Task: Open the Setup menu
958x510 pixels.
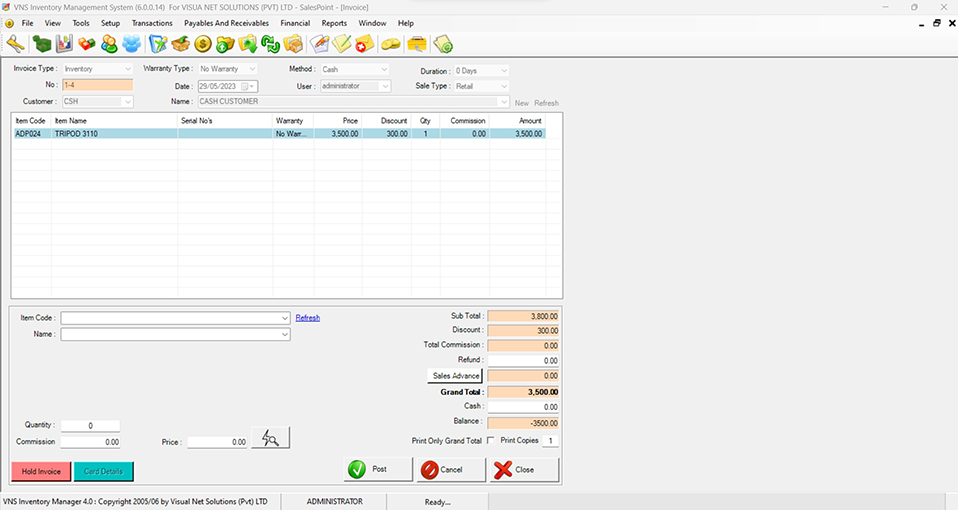Action: [x=110, y=23]
